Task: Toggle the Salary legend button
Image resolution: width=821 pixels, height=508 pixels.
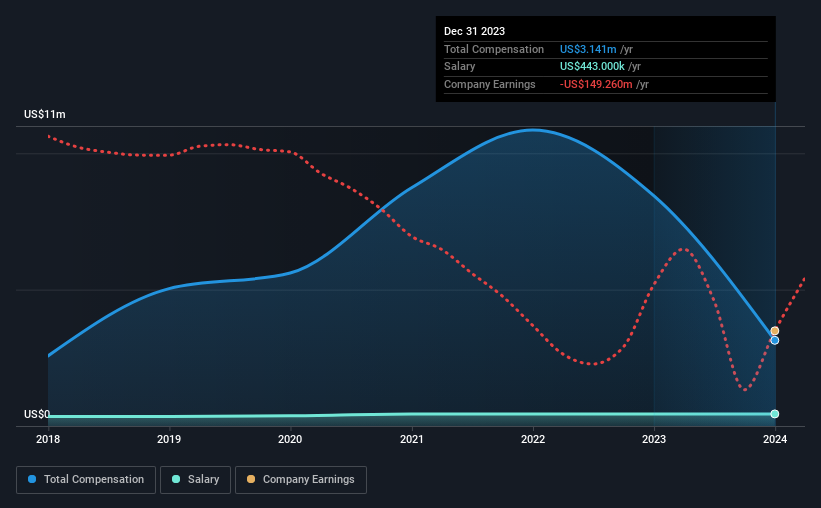Action: tap(195, 480)
